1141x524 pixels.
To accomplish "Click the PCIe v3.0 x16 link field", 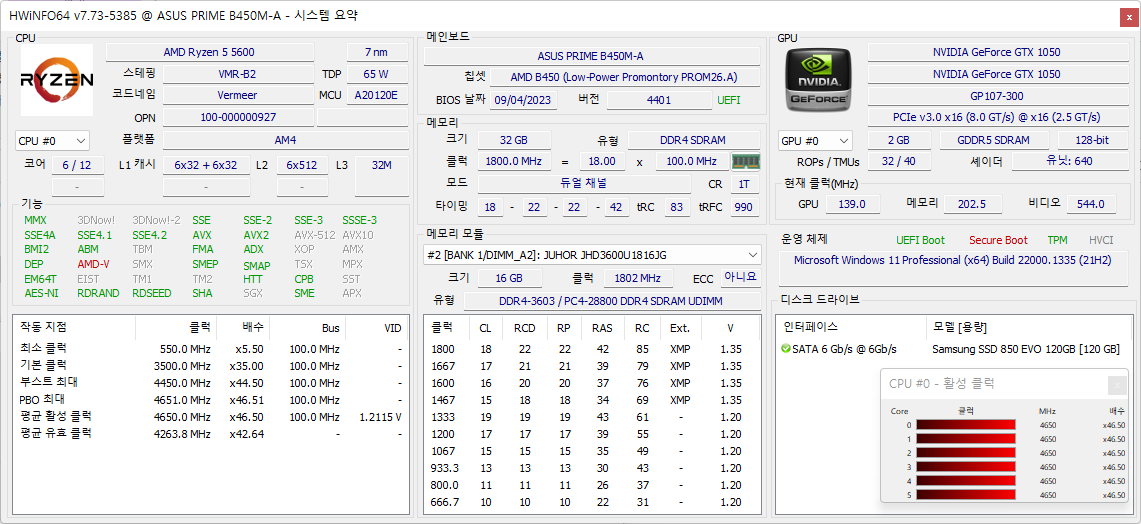I will pos(997,117).
